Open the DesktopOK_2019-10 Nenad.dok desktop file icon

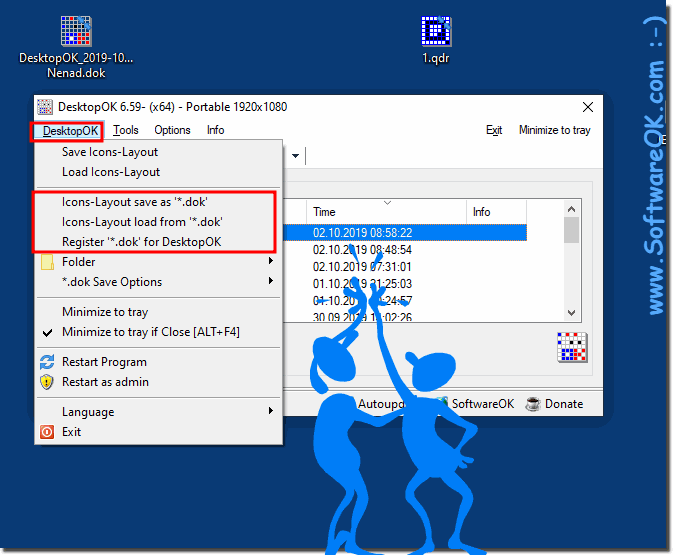point(76,31)
